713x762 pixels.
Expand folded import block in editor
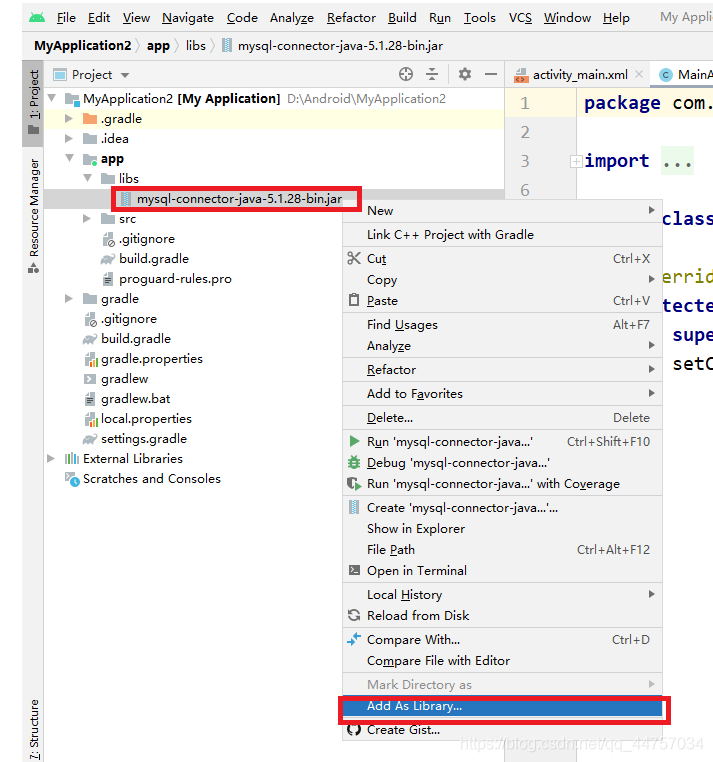576,161
